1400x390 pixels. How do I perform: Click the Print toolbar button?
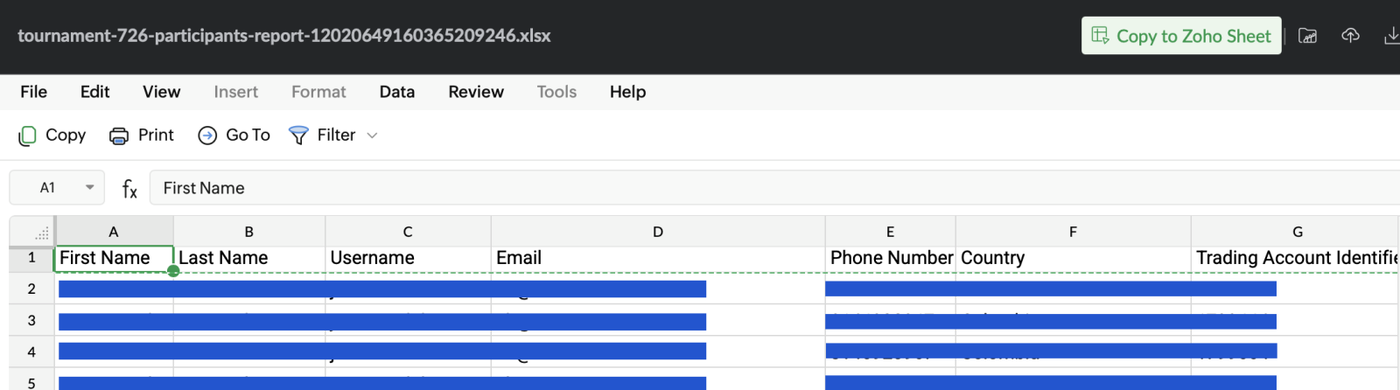141,135
